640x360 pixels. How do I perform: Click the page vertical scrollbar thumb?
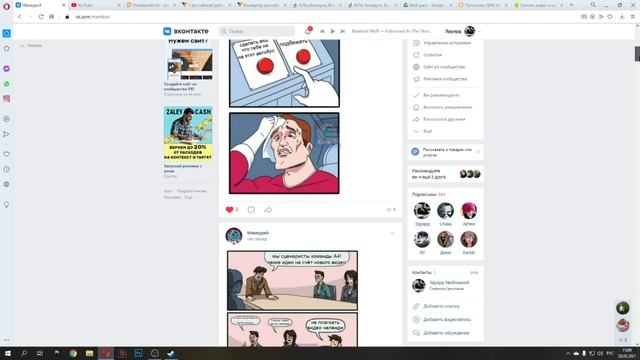[x=637, y=54]
